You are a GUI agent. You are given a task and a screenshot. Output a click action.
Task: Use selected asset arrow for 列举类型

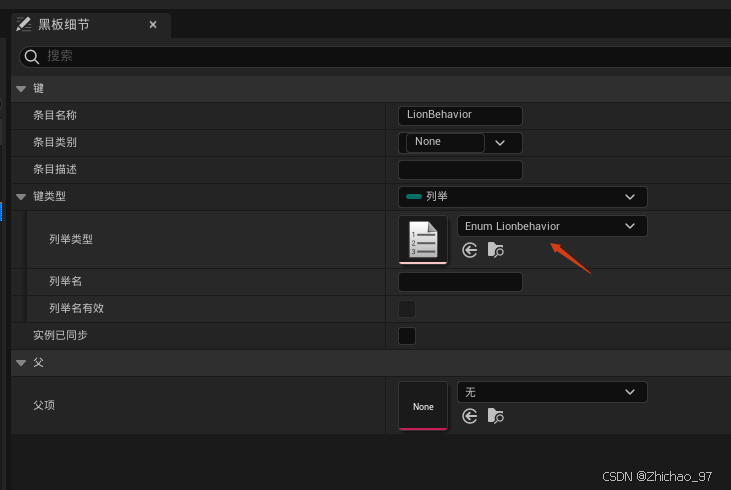[469, 250]
